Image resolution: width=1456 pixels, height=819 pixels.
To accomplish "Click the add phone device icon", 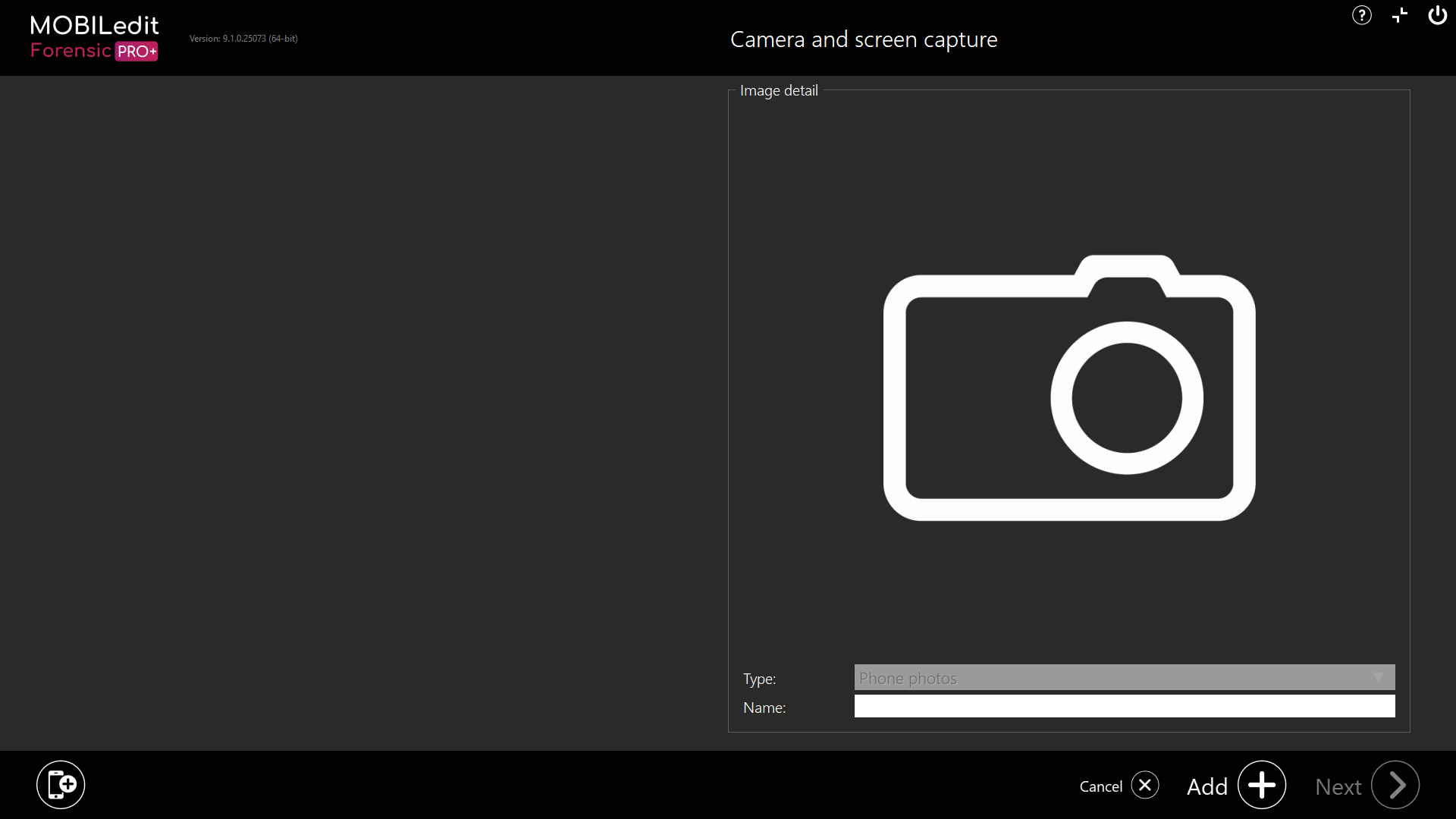I will point(61,785).
